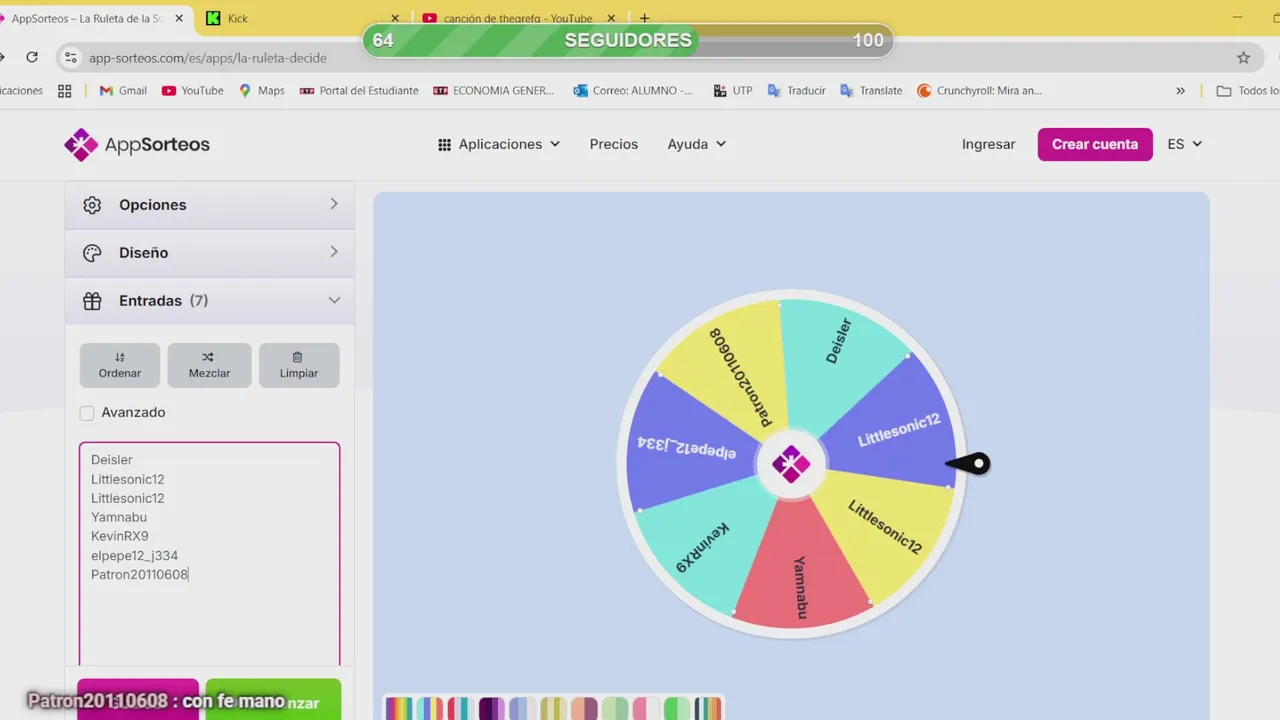Viewport: 1280px width, 720px height.
Task: Open a new browser tab
Action: [644, 18]
